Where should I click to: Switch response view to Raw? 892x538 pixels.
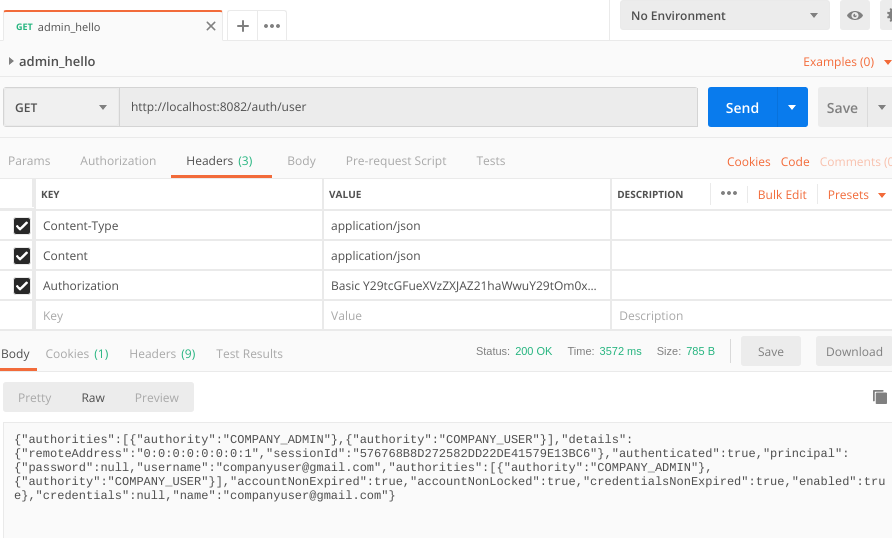(93, 398)
